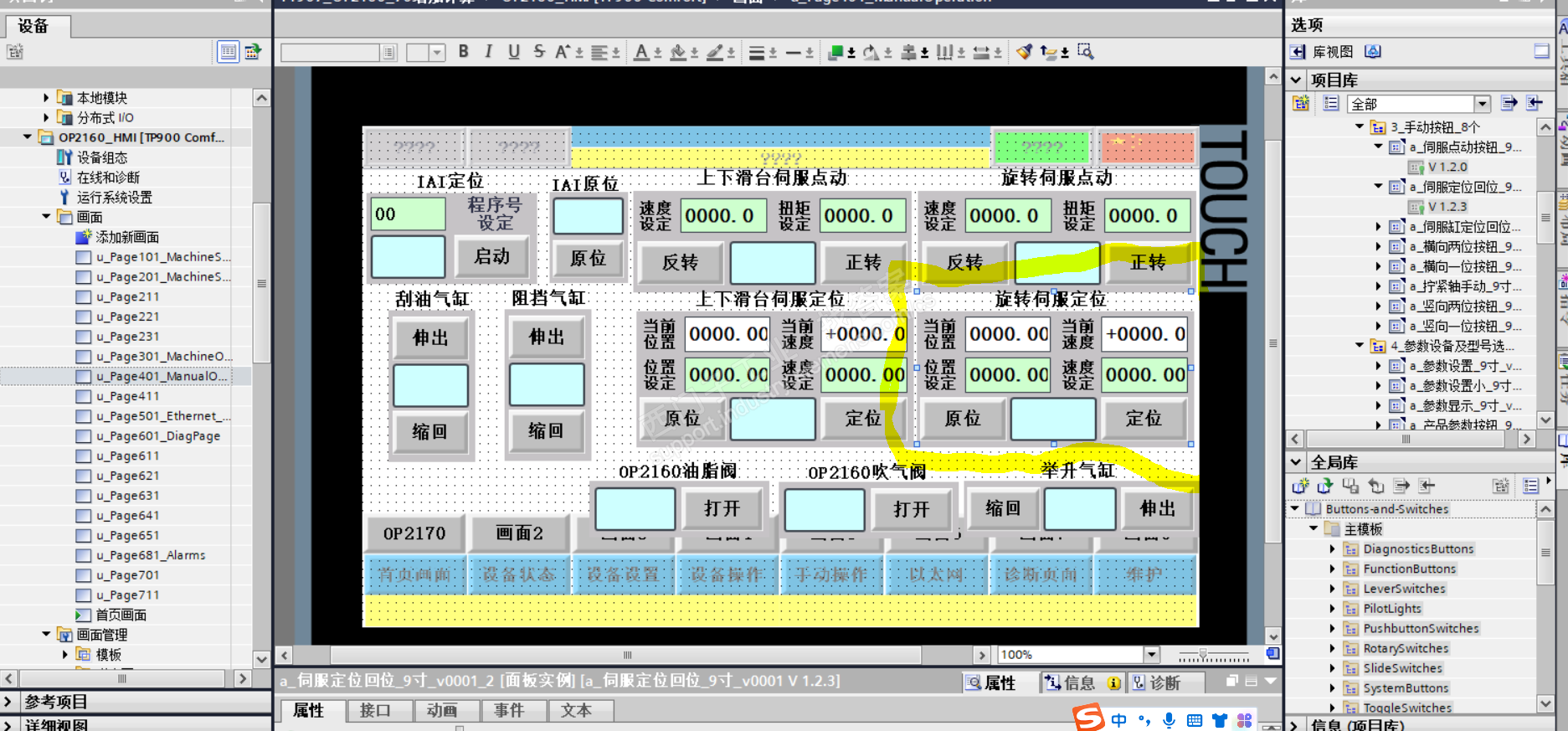The height and width of the screenshot is (731, 1568).
Task: Click the editor horizontal scrollbar thumb
Action: point(626,655)
